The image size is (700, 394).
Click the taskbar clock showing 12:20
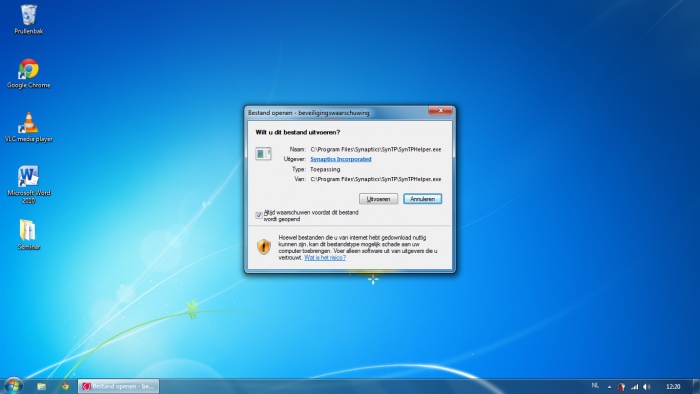point(673,387)
